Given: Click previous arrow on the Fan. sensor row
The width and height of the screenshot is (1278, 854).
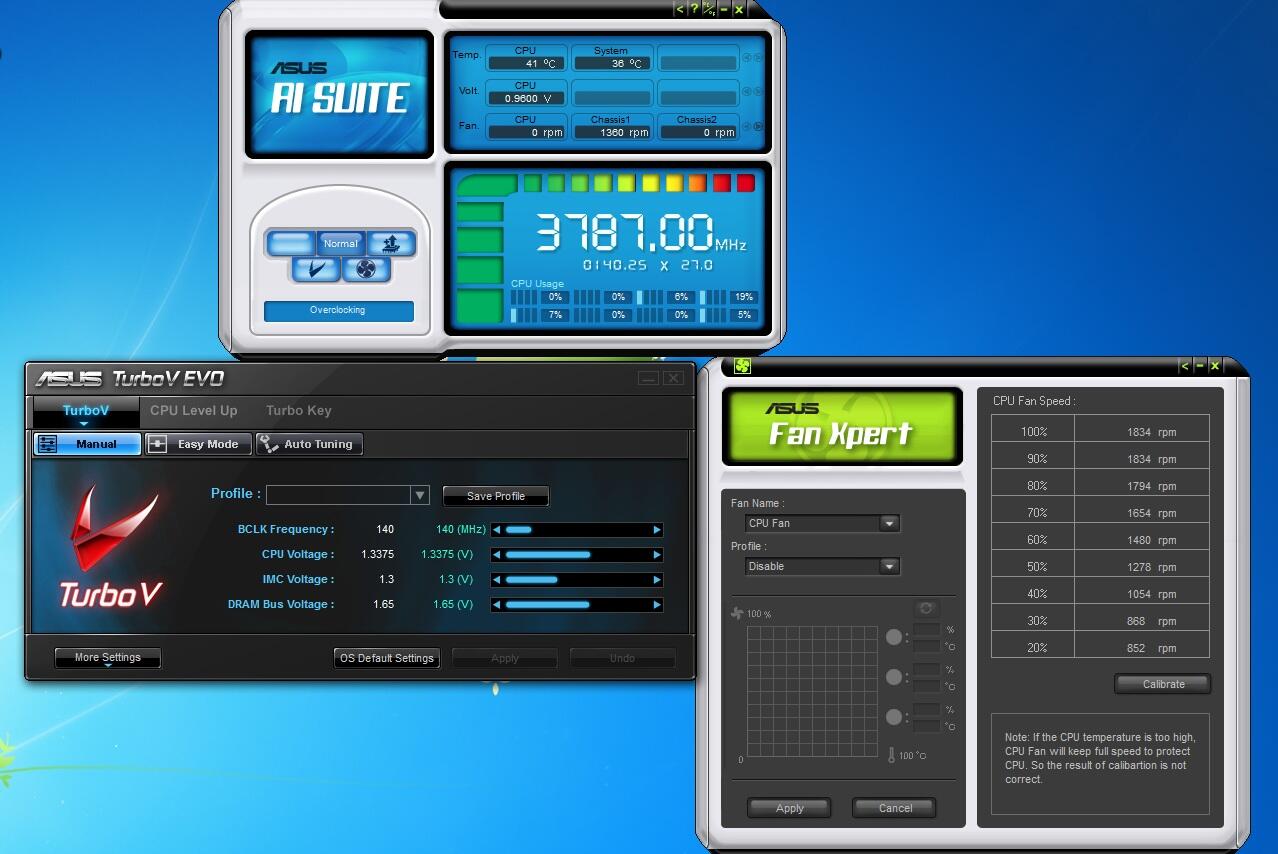Looking at the screenshot, I should click(x=746, y=126).
